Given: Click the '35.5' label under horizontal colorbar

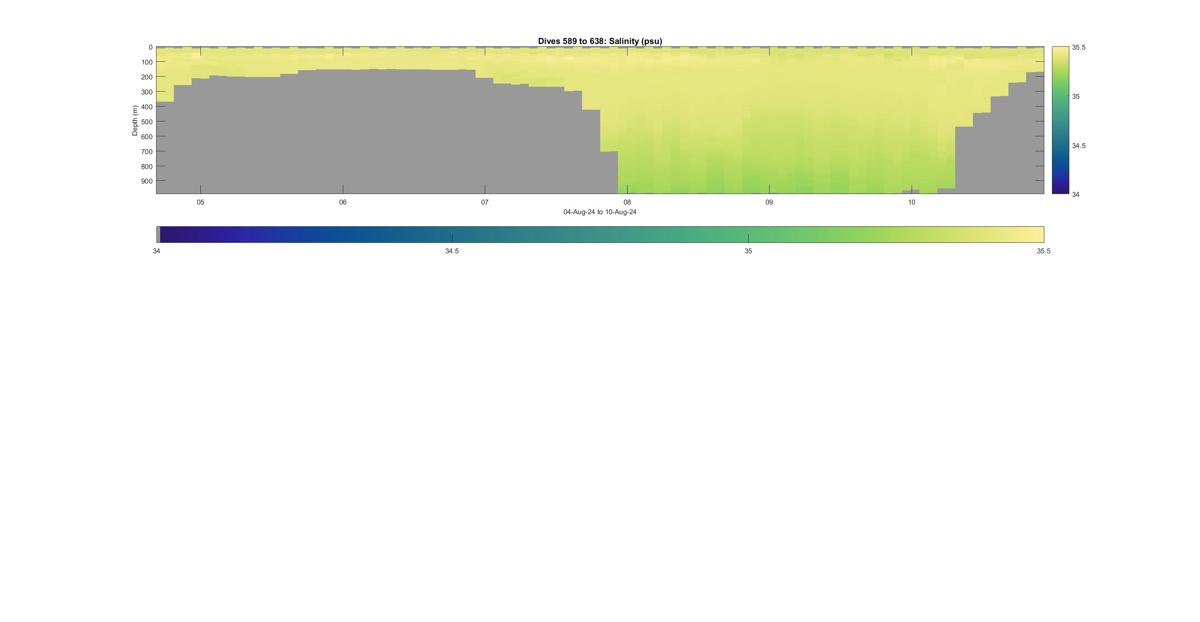Looking at the screenshot, I should coord(1043,251).
